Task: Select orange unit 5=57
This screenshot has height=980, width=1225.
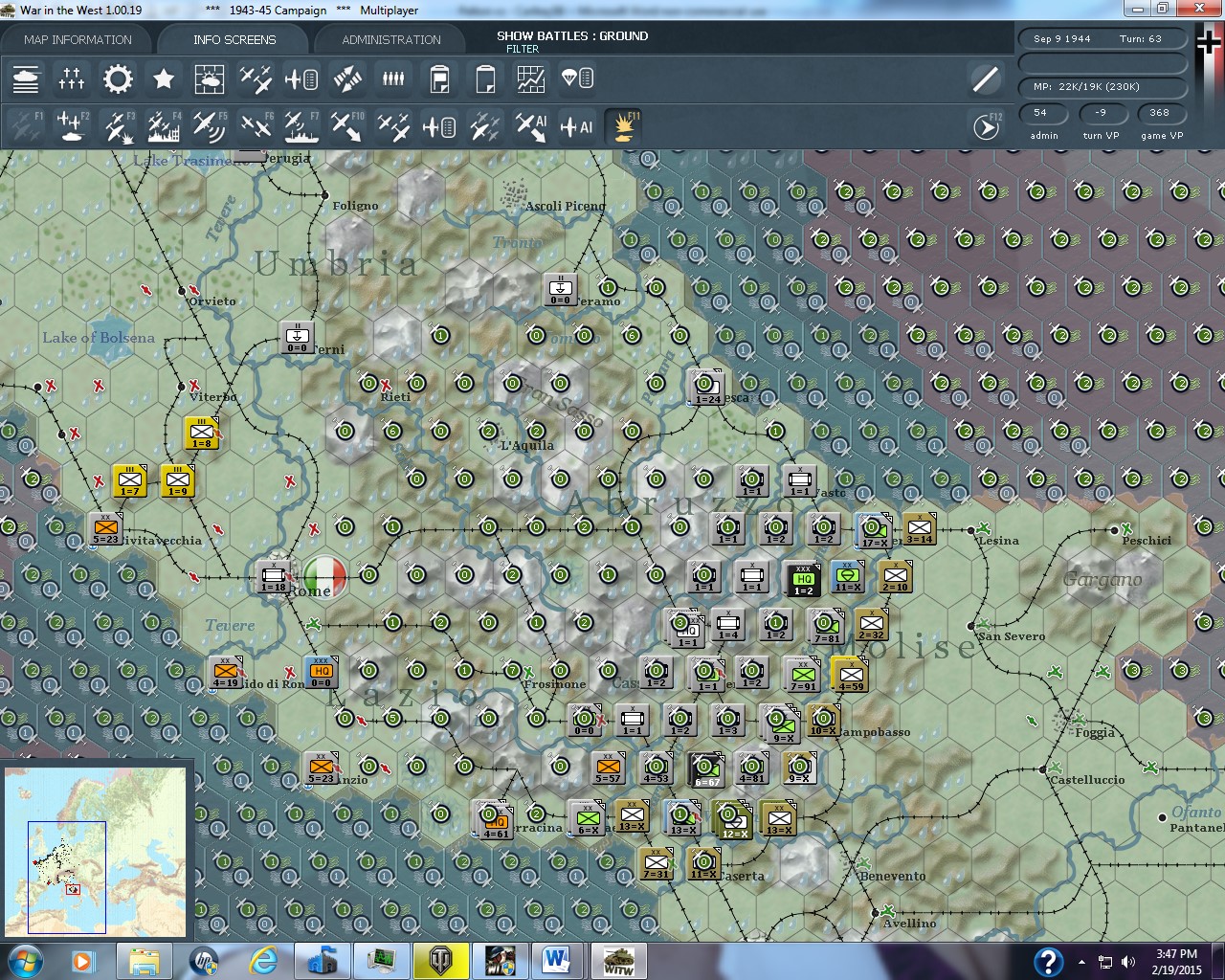Action: click(x=609, y=768)
